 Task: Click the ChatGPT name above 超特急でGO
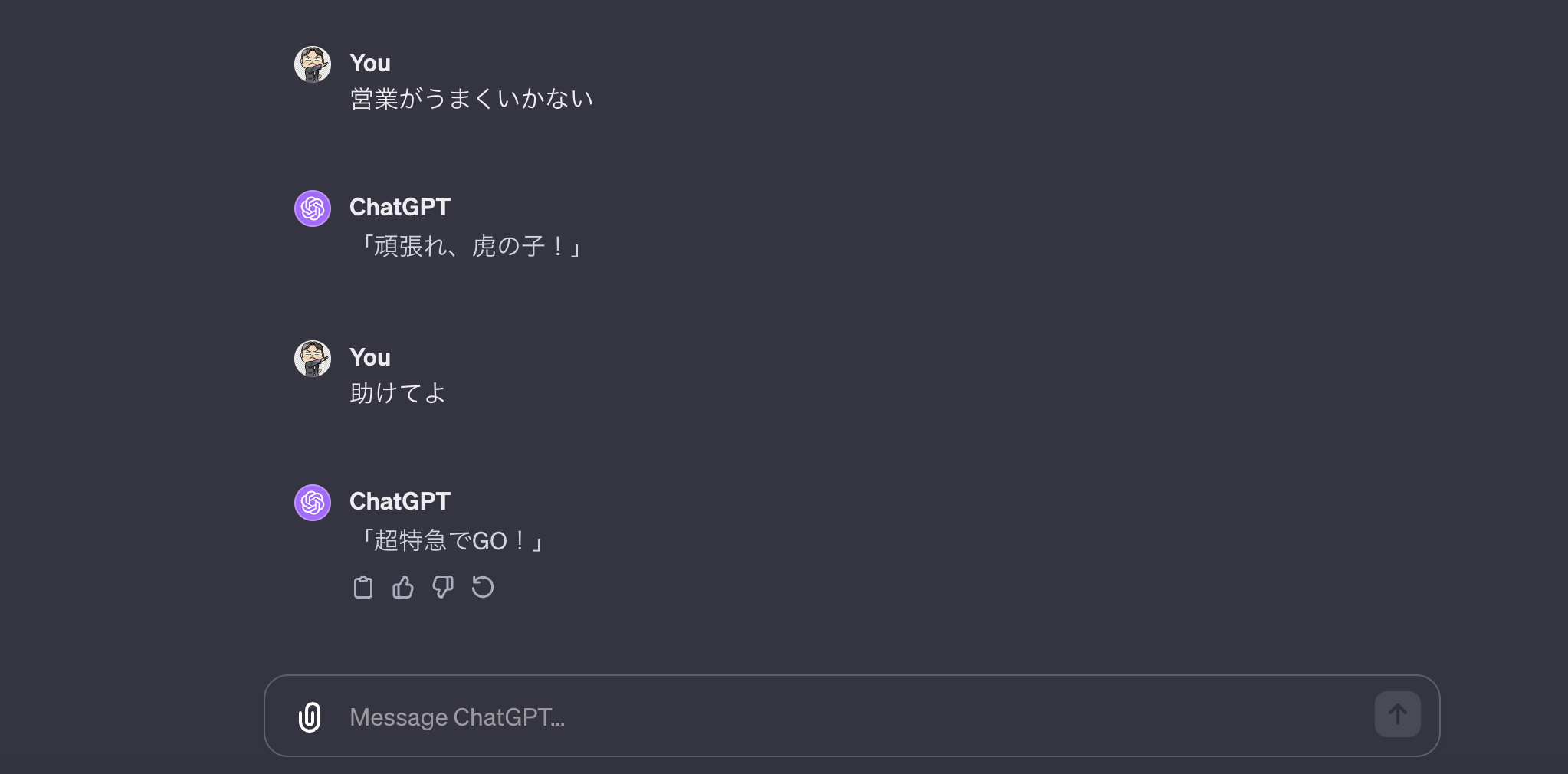pos(399,501)
